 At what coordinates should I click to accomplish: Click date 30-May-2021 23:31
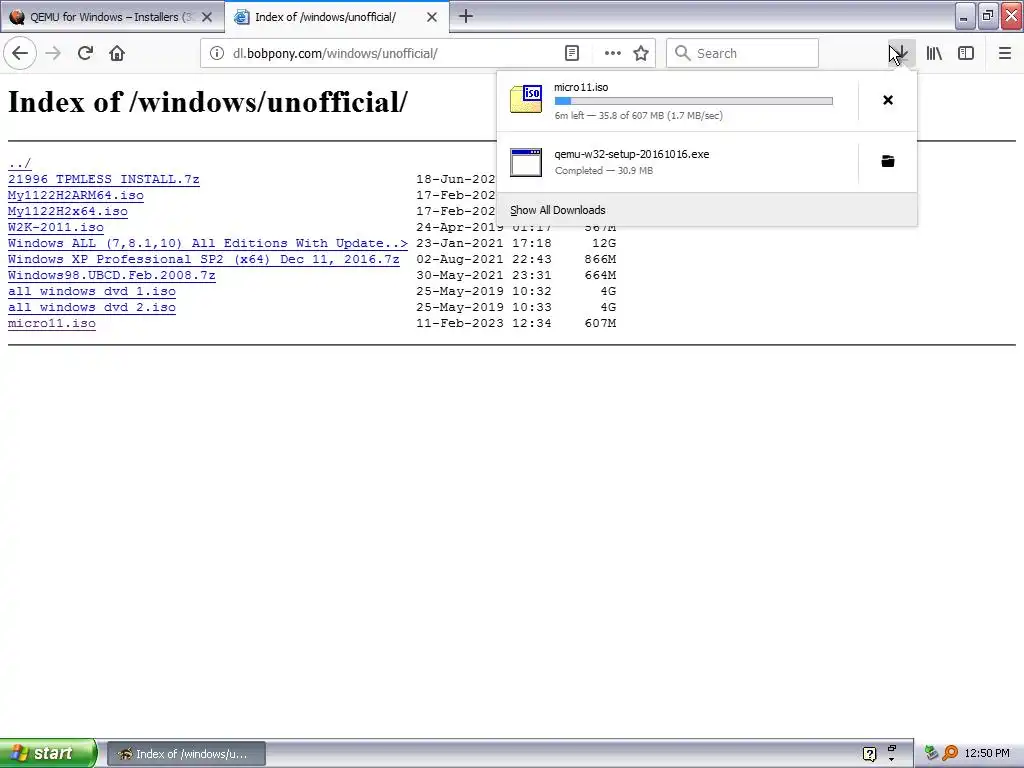click(x=484, y=276)
